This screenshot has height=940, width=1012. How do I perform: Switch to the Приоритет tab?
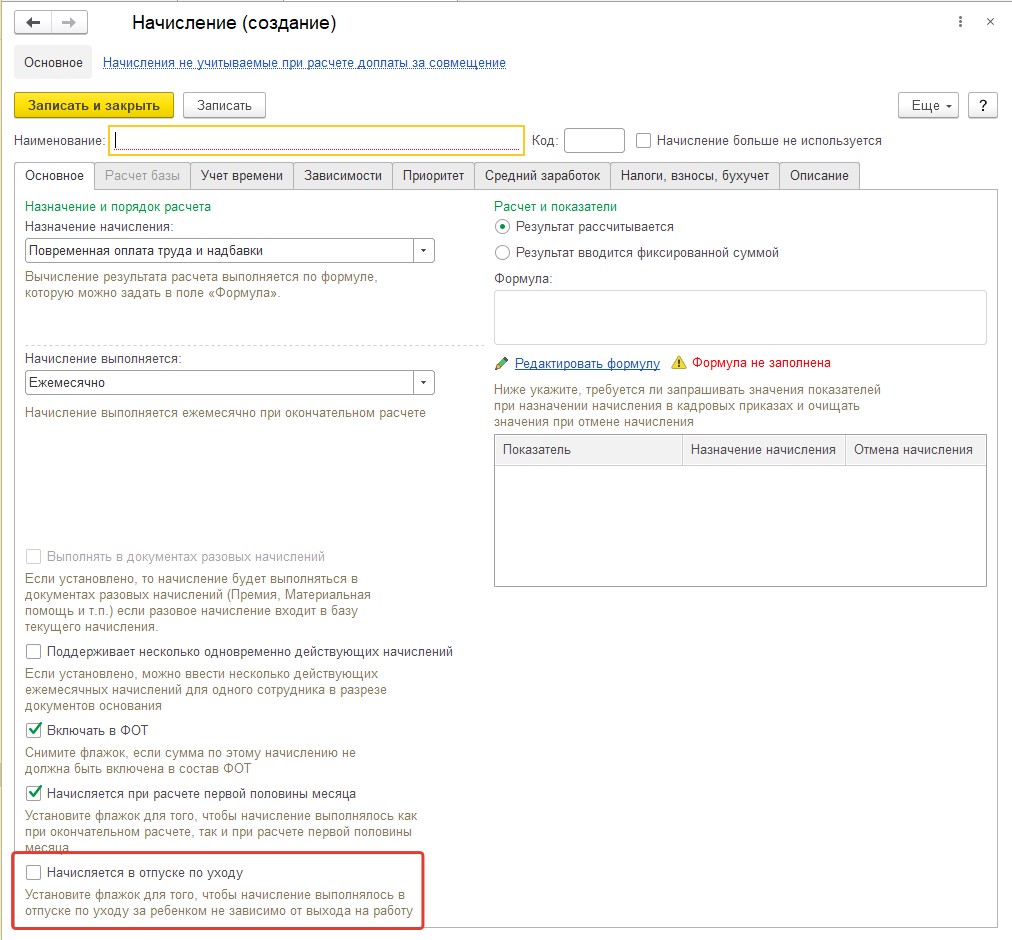(433, 176)
